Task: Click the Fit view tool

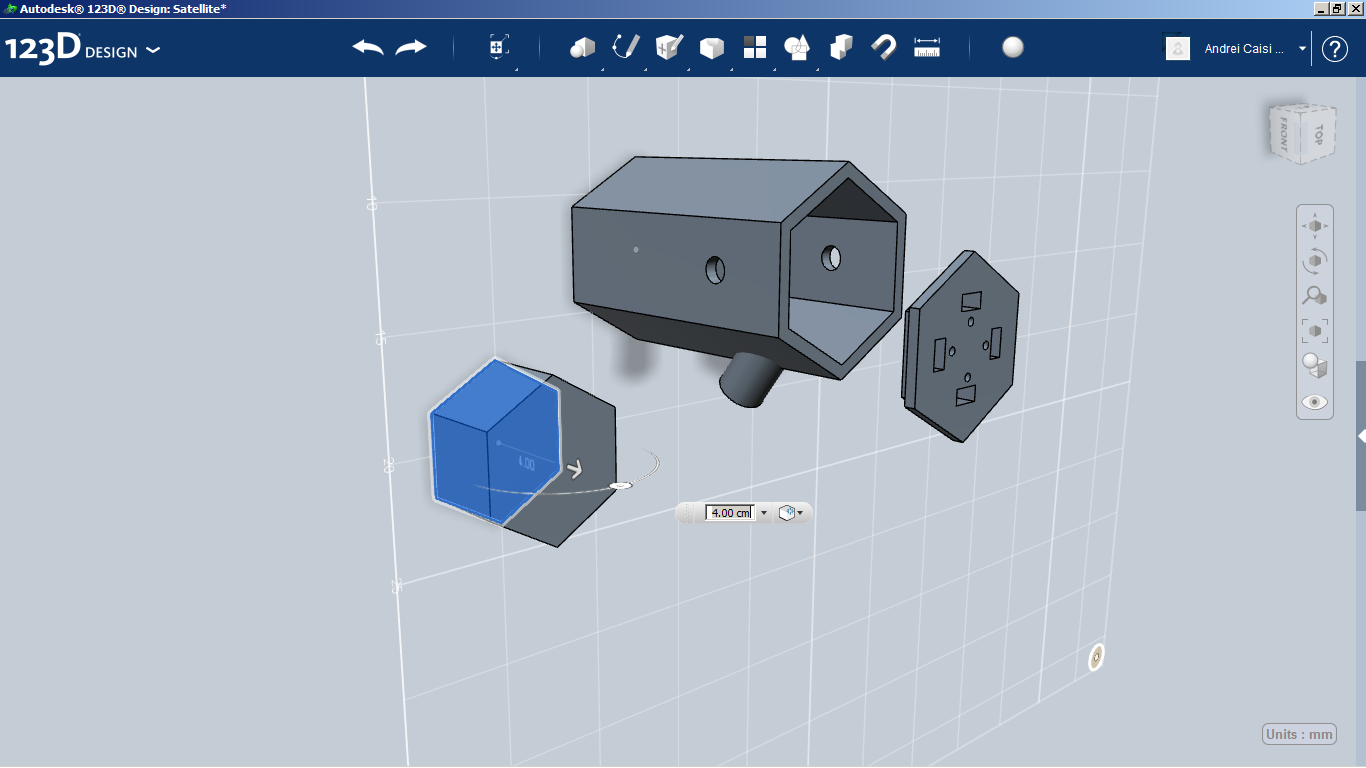Action: tap(1315, 331)
